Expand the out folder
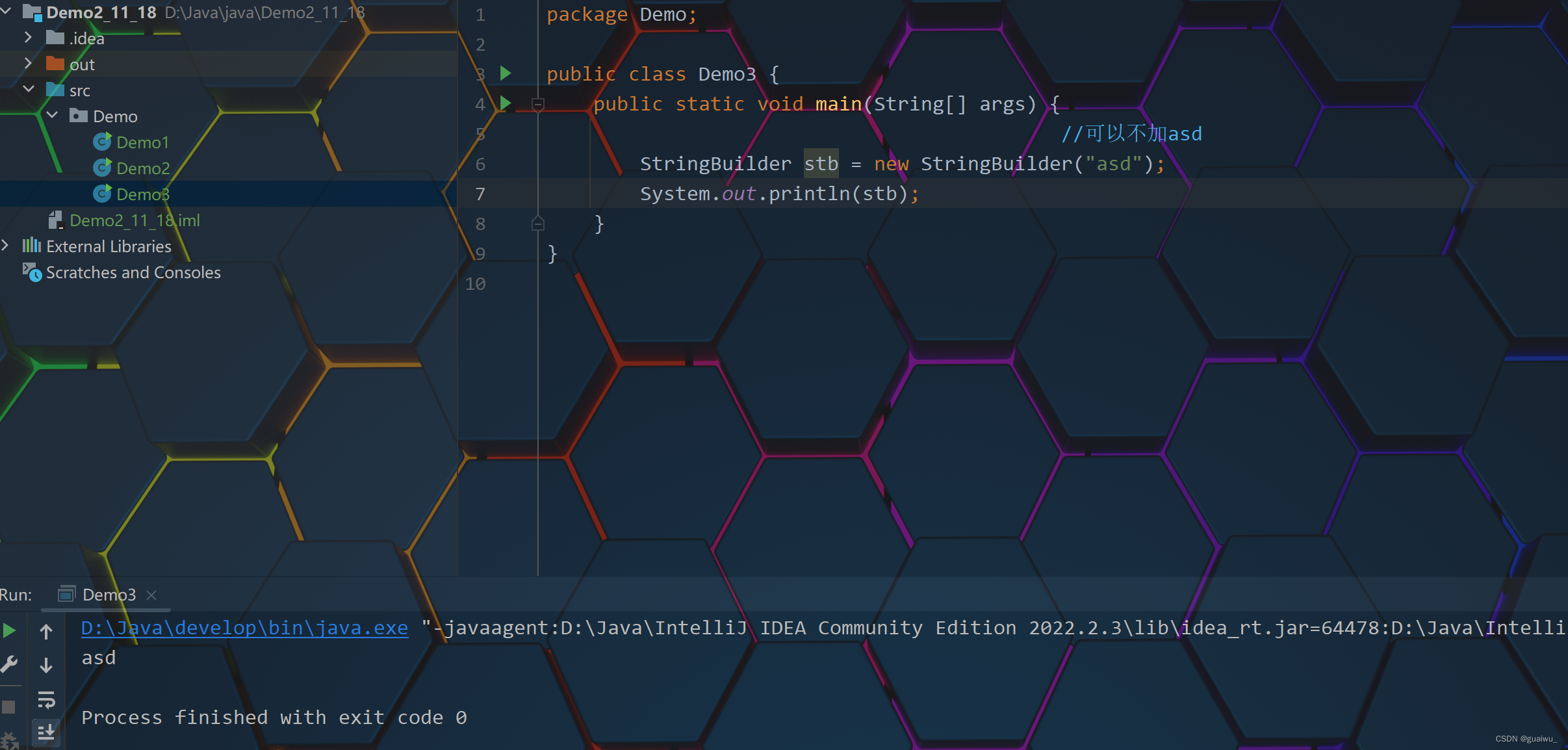The image size is (1568, 750). pos(29,64)
